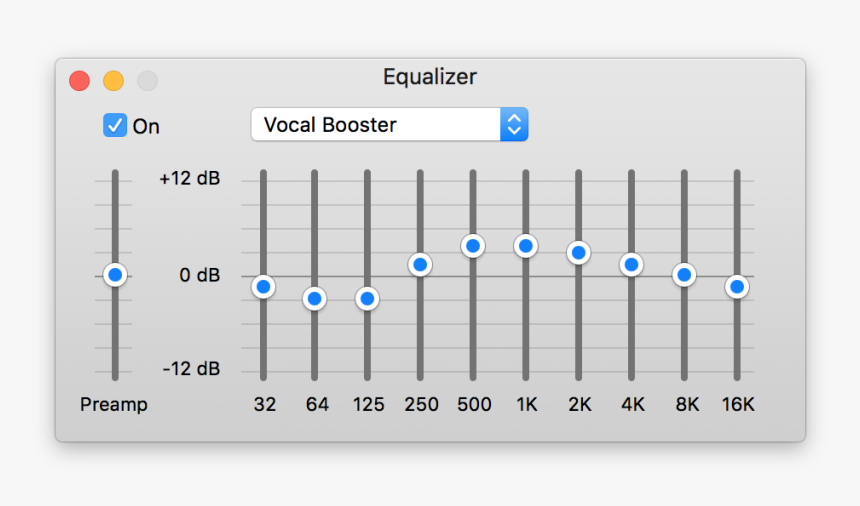Click the 8K frequency label

tap(687, 405)
